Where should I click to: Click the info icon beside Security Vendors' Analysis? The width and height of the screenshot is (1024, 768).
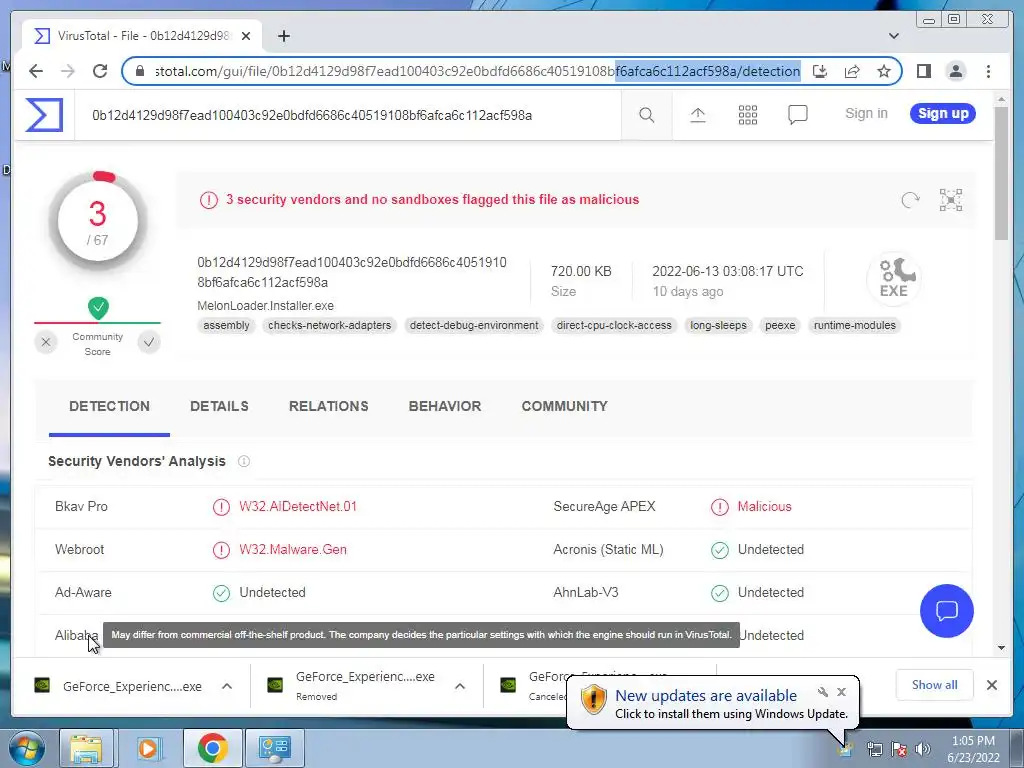pos(244,461)
